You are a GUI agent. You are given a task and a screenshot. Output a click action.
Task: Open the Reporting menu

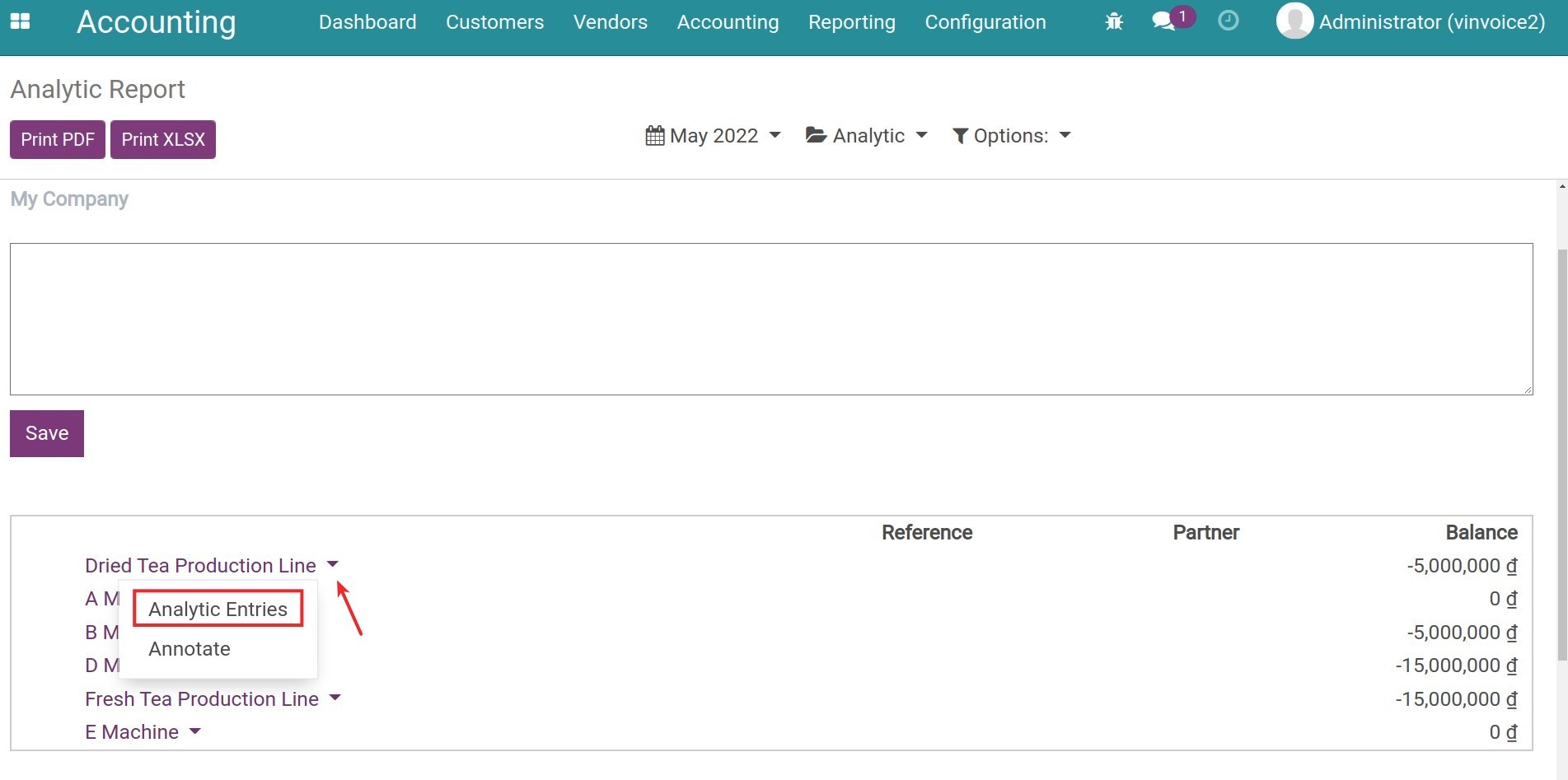click(x=852, y=22)
